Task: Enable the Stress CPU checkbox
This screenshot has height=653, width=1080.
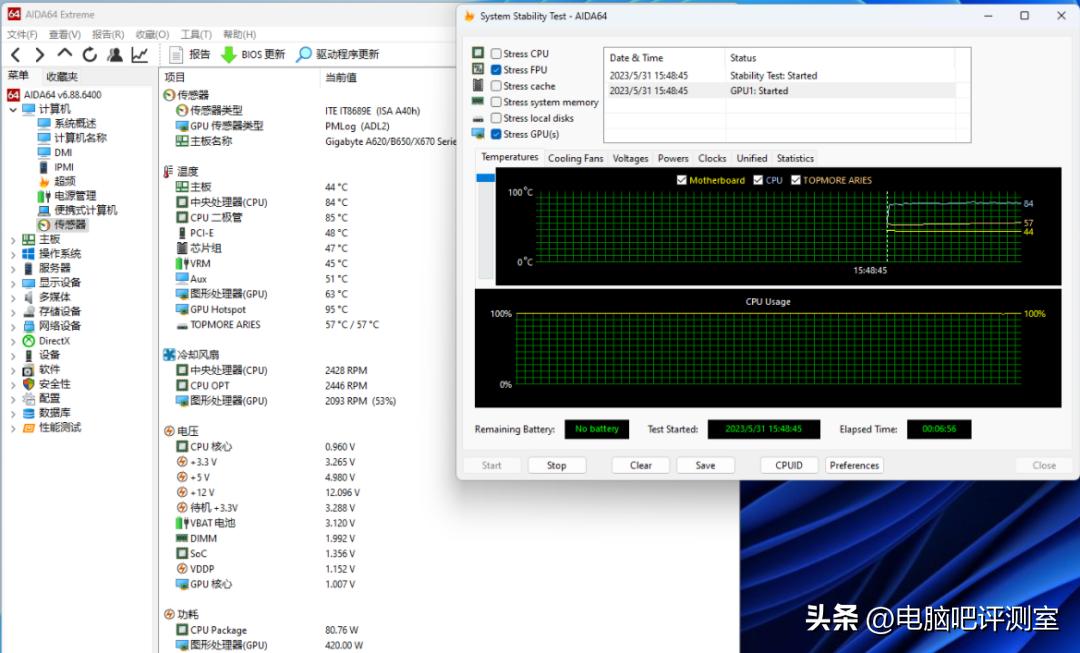Action: 494,53
